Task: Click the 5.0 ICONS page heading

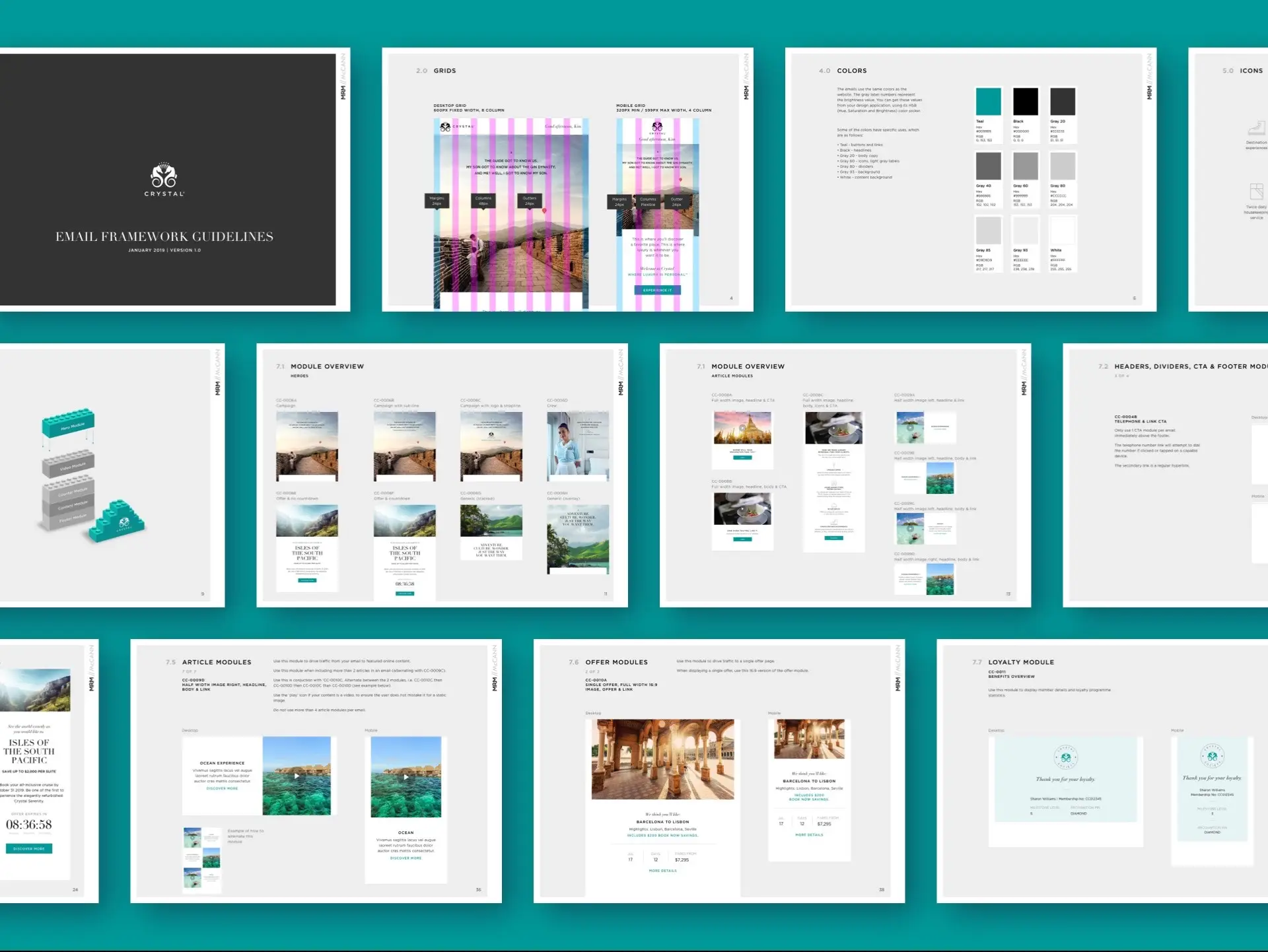Action: click(1243, 71)
